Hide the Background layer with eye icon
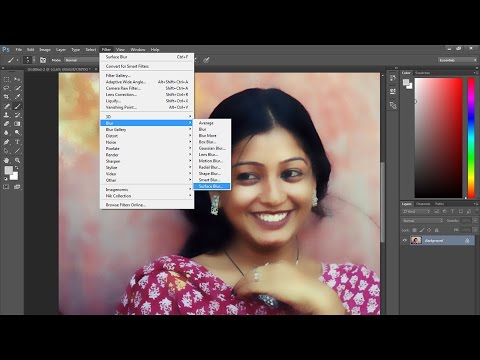This screenshot has height=360, width=480. click(405, 240)
